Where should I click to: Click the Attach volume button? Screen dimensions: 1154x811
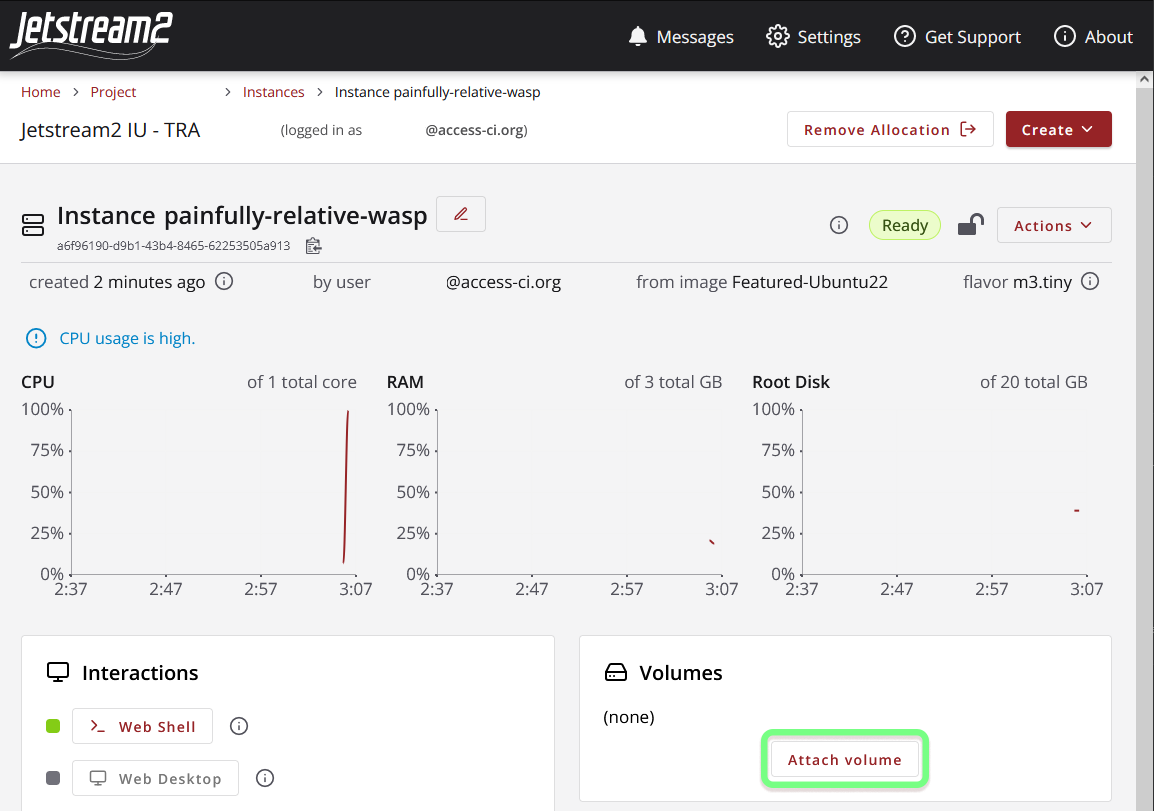pos(844,759)
